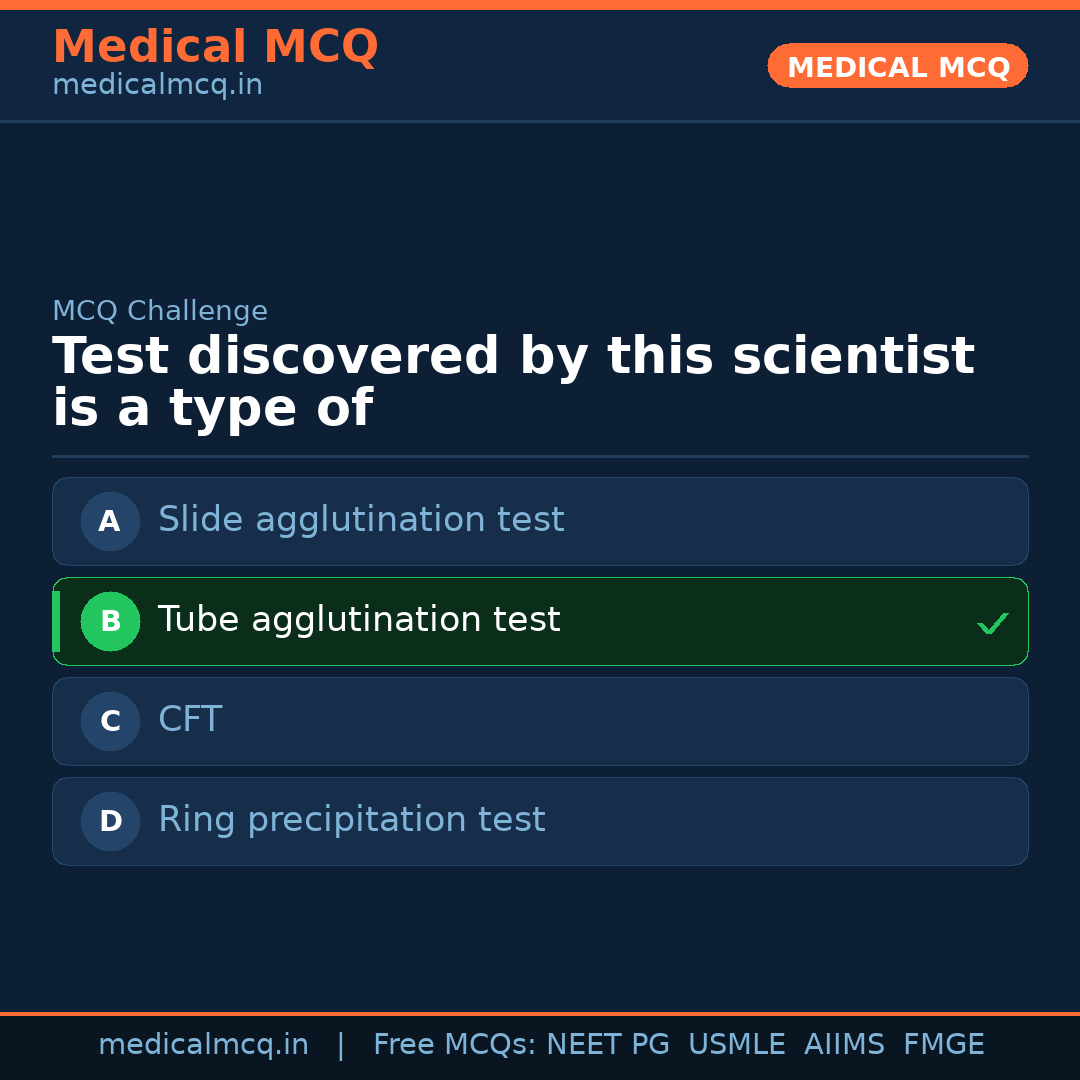The image size is (1080, 1080).
Task: Click the circular C badge icon
Action: [110, 721]
